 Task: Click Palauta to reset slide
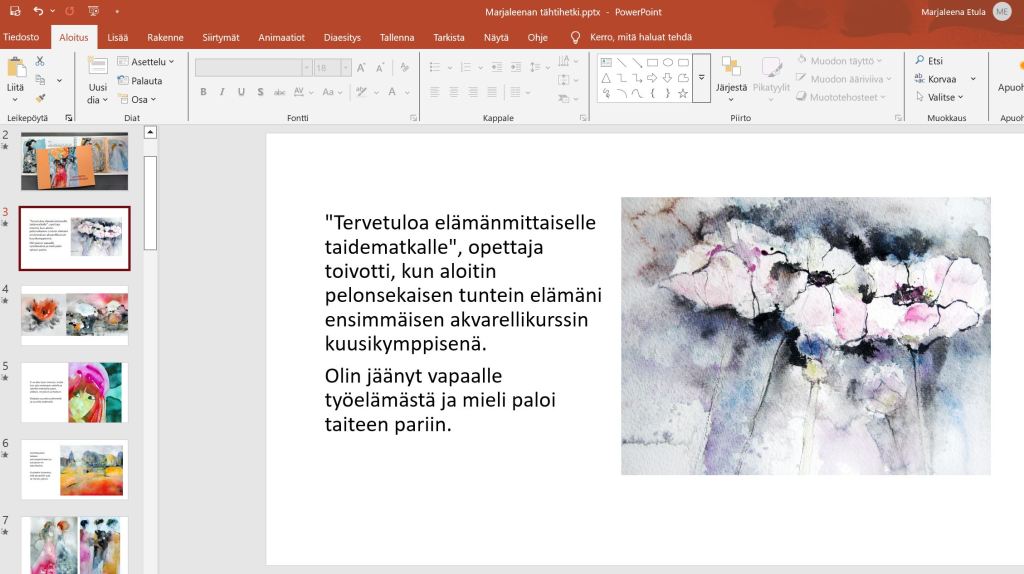click(x=140, y=80)
